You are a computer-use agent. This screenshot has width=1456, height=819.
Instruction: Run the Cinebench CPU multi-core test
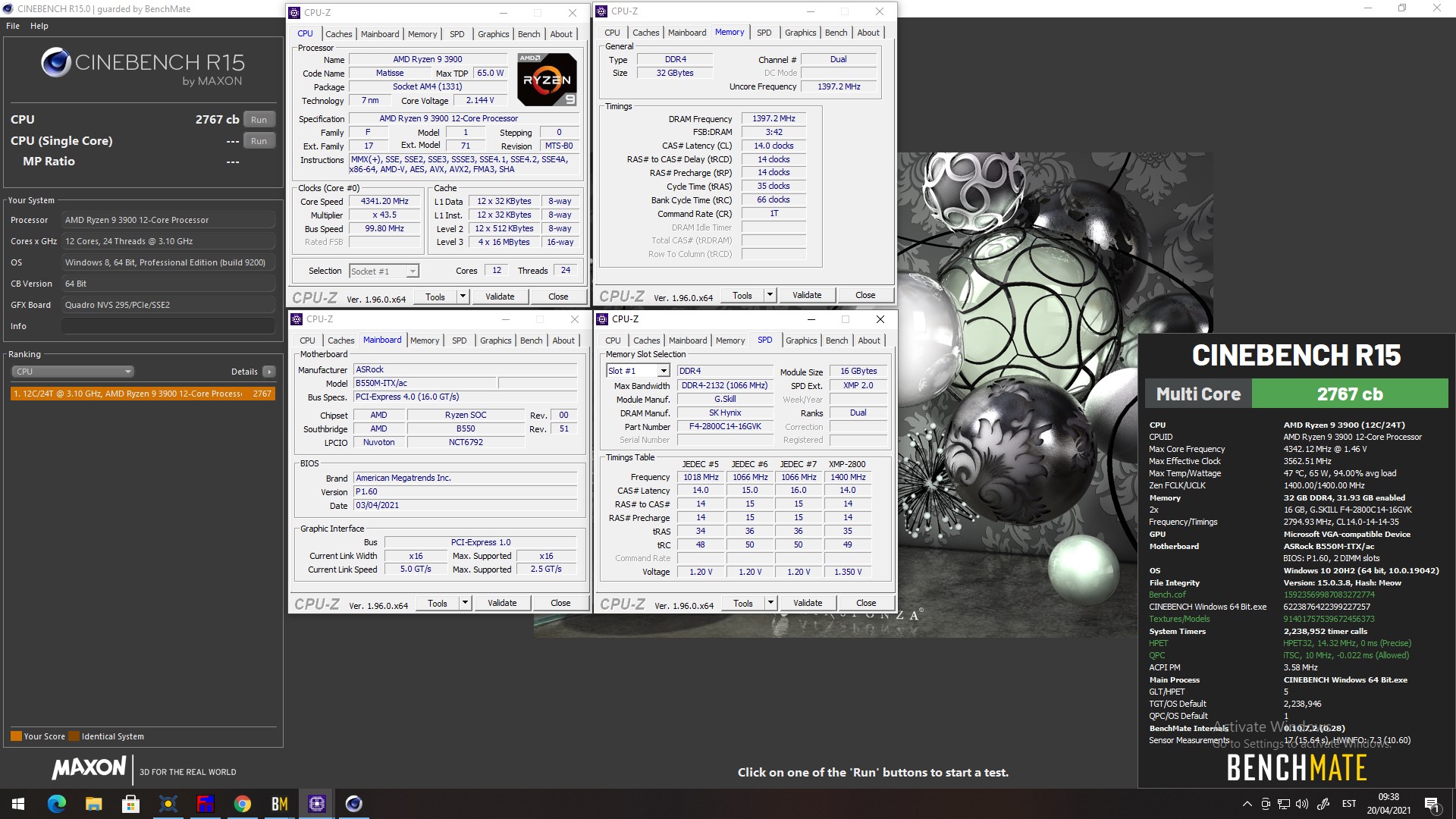(259, 120)
